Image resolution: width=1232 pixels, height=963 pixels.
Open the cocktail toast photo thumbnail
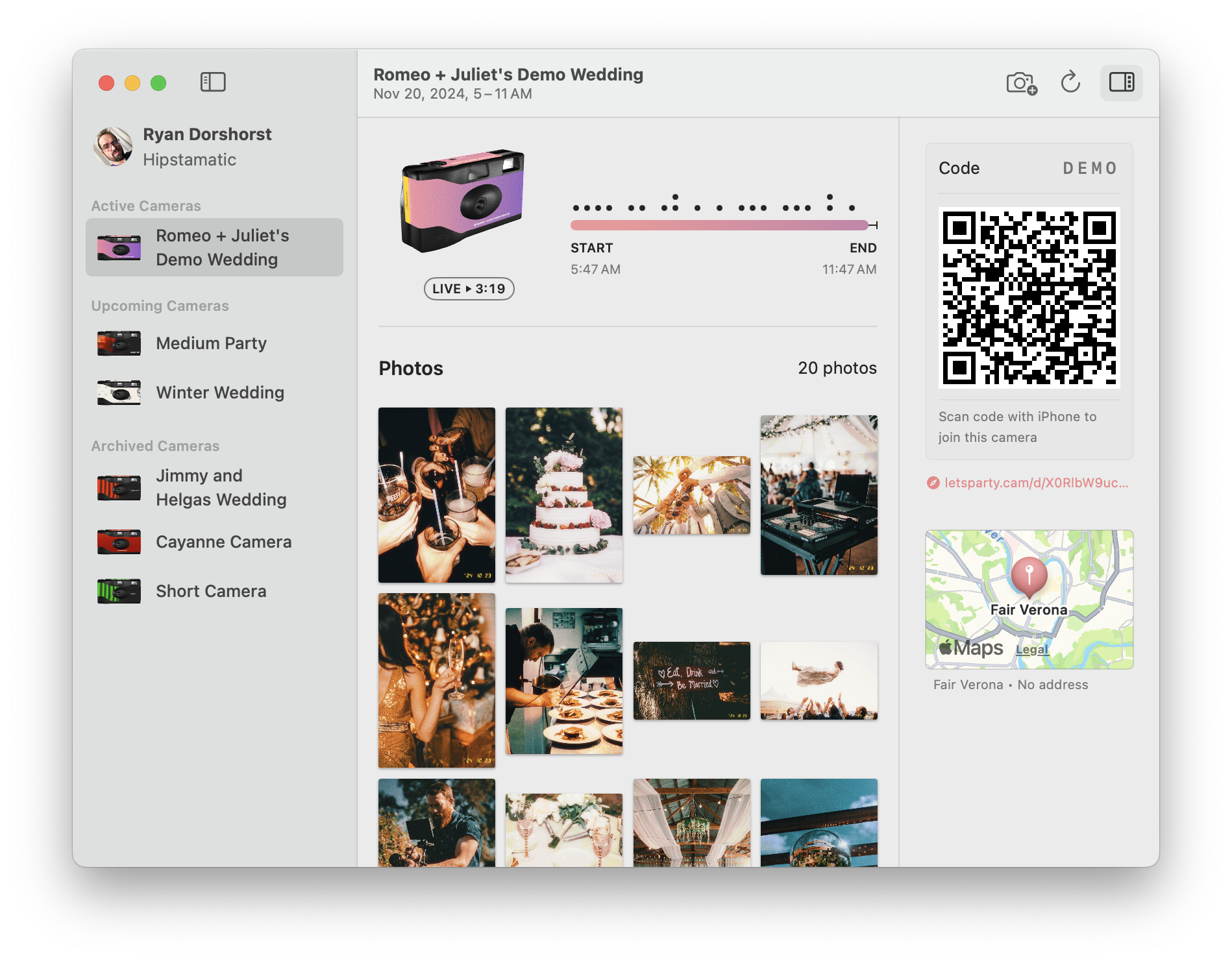click(x=436, y=495)
